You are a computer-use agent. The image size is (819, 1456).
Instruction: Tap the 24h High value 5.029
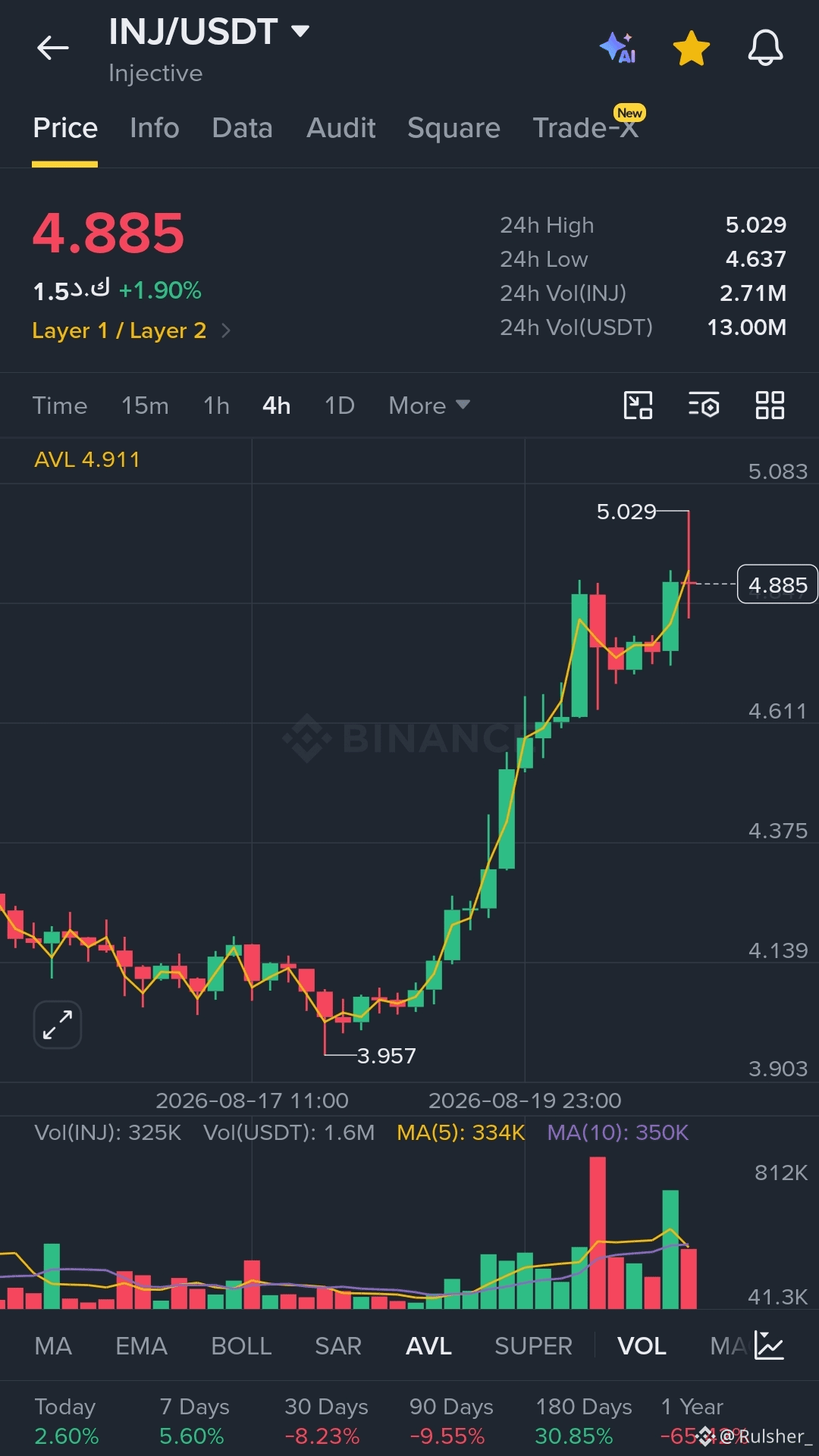(x=755, y=225)
